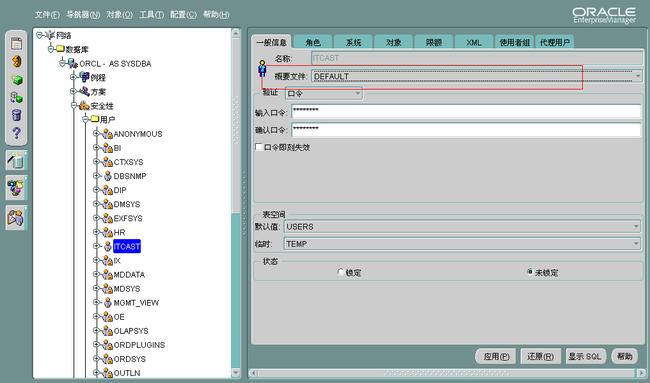This screenshot has height=383, width=650.
Task: Open the change management tools drawer icon
Action: 16,188
